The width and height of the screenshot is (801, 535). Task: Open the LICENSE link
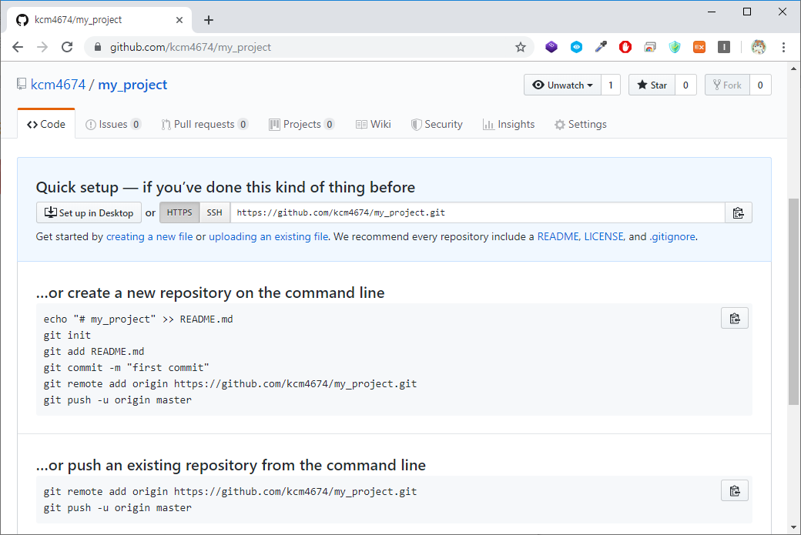pyautogui.click(x=604, y=237)
